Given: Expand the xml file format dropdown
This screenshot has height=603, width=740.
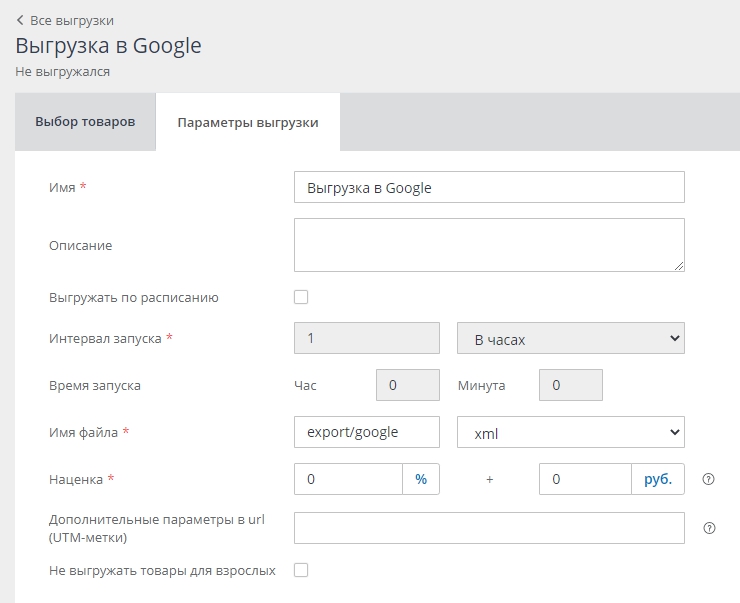Looking at the screenshot, I should 570,432.
